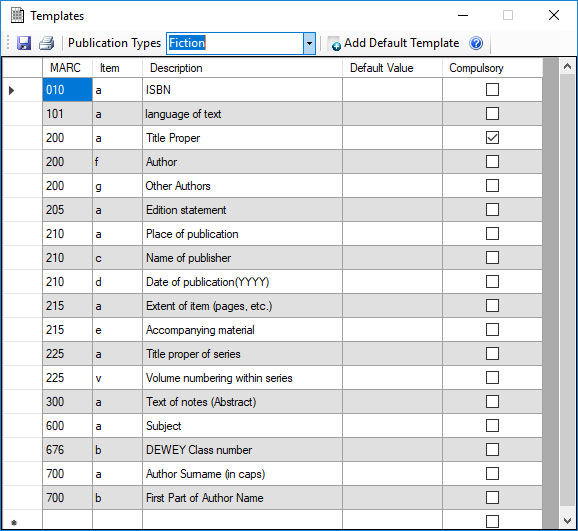This screenshot has height=531, width=578.
Task: Enable Compulsory checkbox for ISBN
Action: coord(492,90)
